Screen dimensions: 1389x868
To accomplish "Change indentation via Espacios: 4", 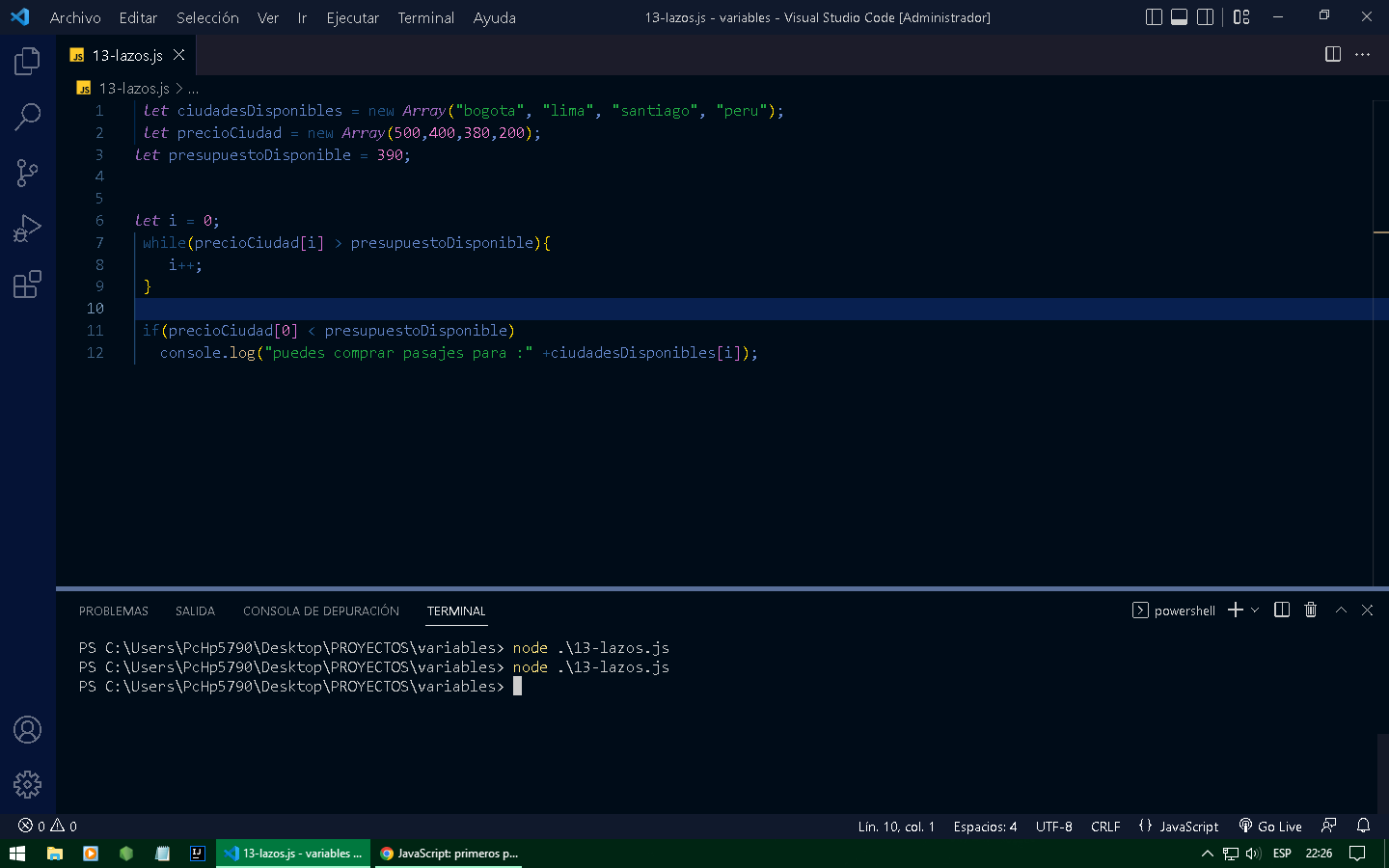I will pyautogui.click(x=985, y=827).
